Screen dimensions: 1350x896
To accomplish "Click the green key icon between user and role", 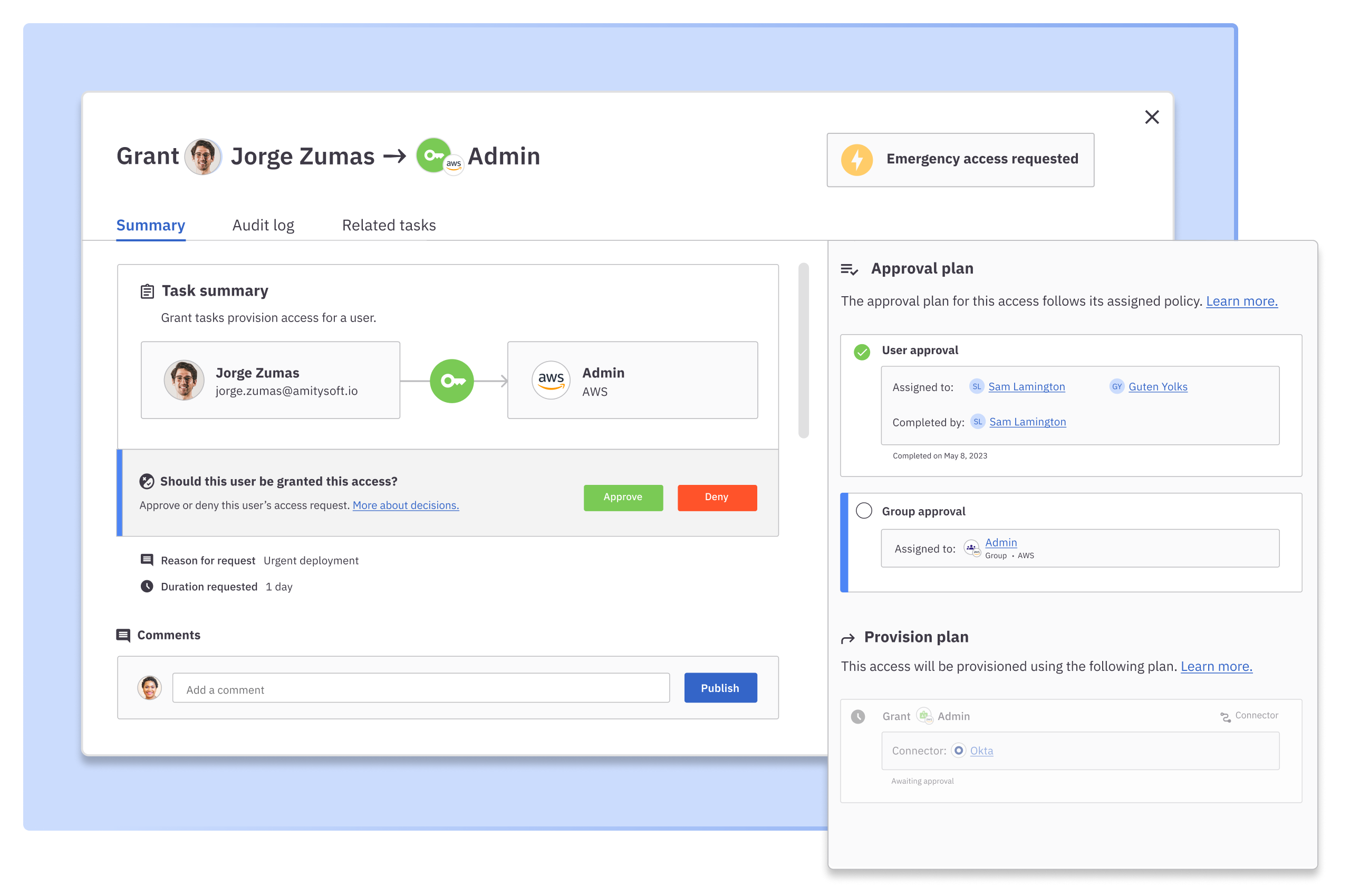I will pyautogui.click(x=452, y=381).
